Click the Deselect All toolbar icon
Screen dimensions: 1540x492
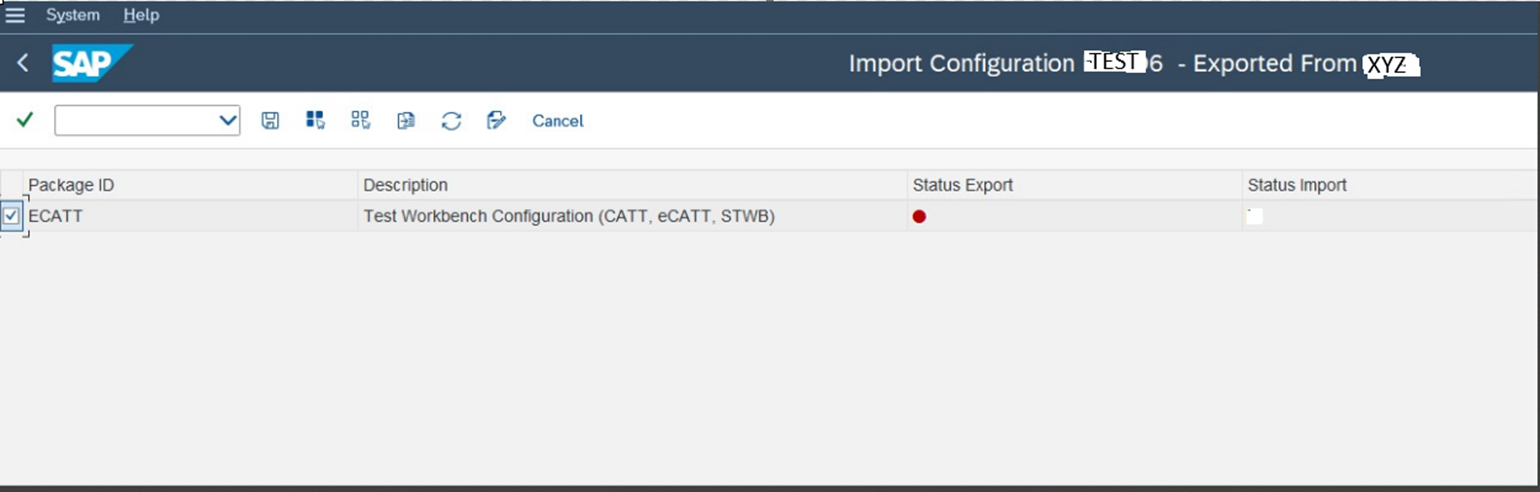coord(361,120)
